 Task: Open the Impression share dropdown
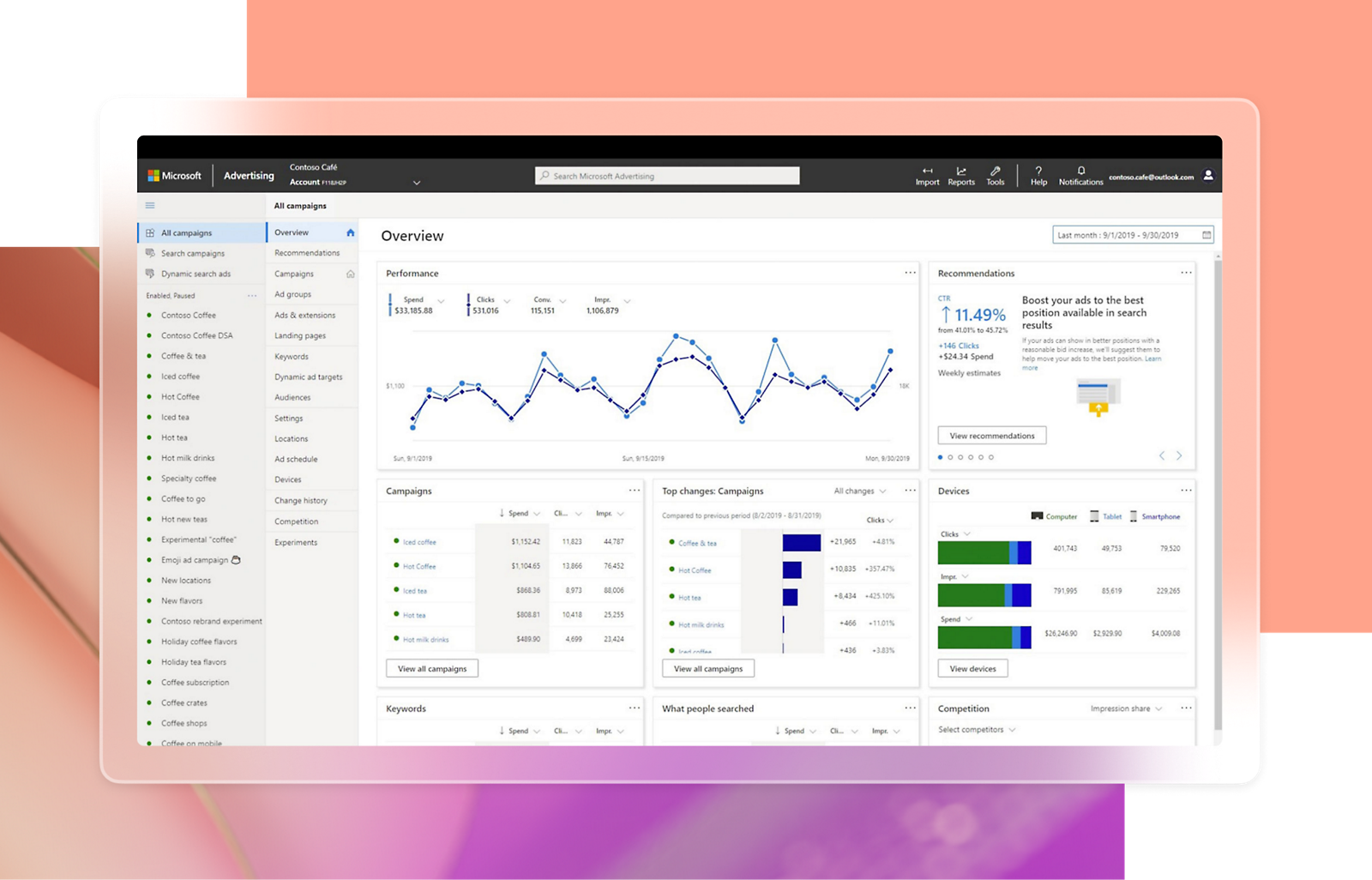[1126, 709]
